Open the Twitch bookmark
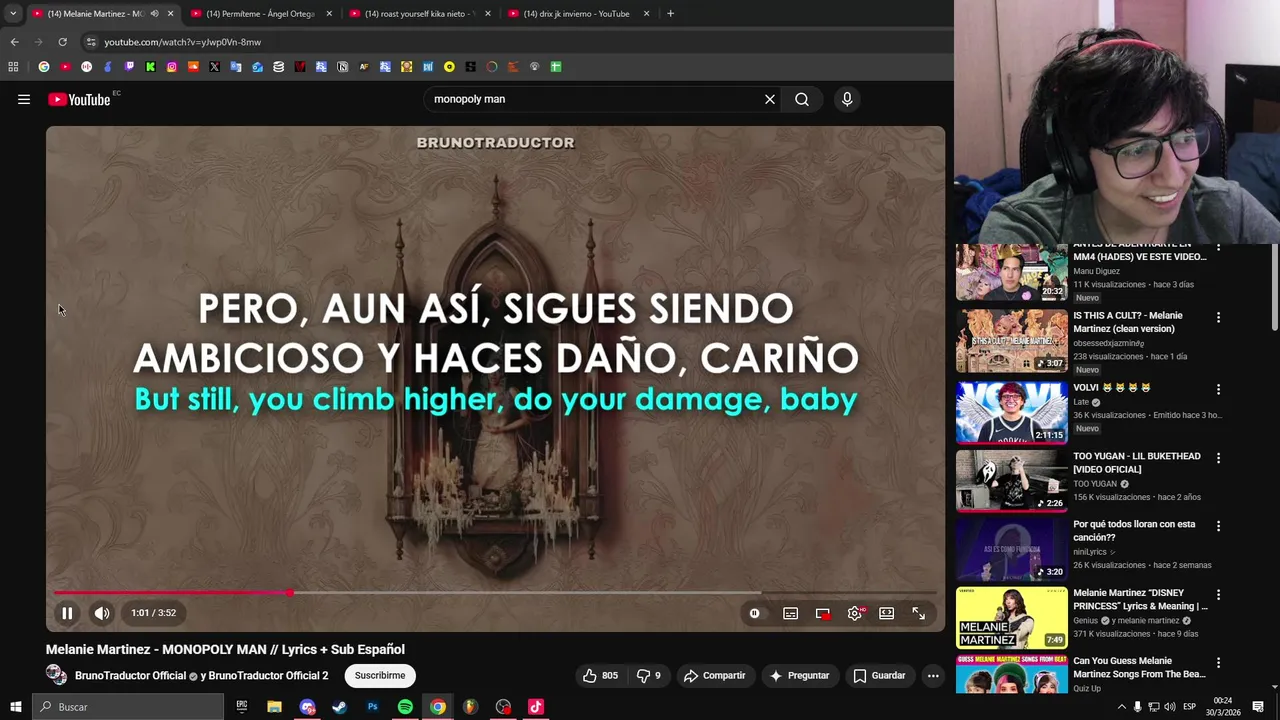This screenshot has height=720, width=1280. [x=129, y=67]
